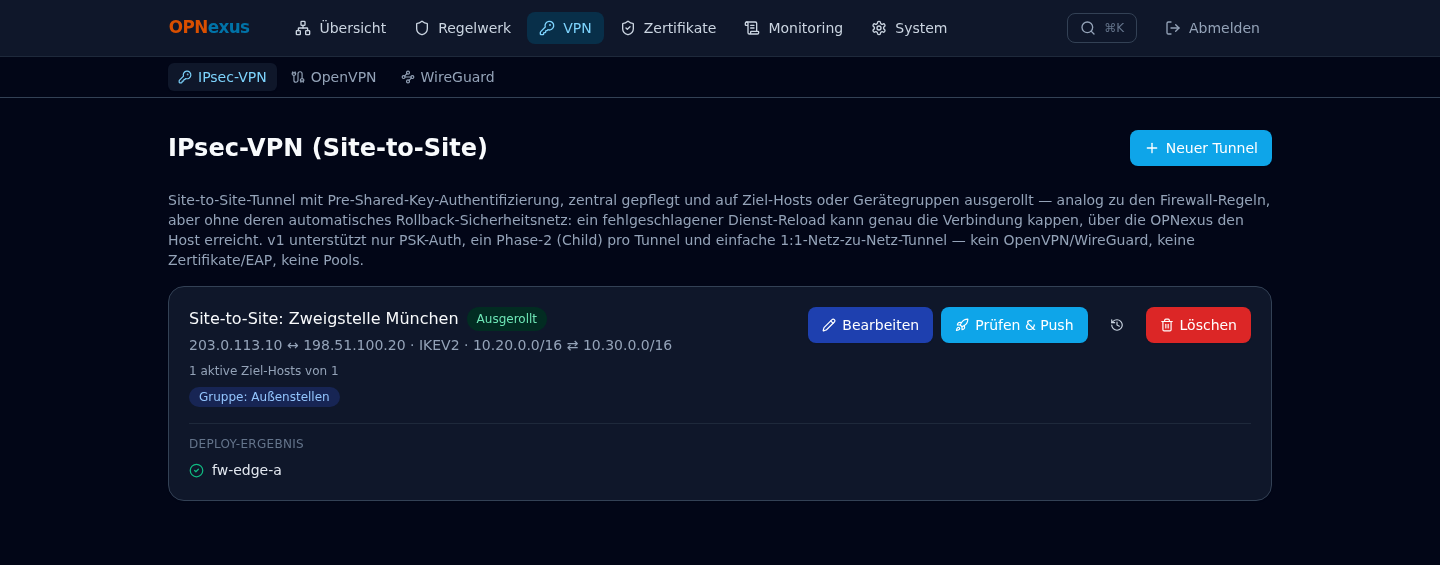This screenshot has width=1440, height=565.
Task: Delete the tunnel via Löschen button
Action: tap(1198, 325)
